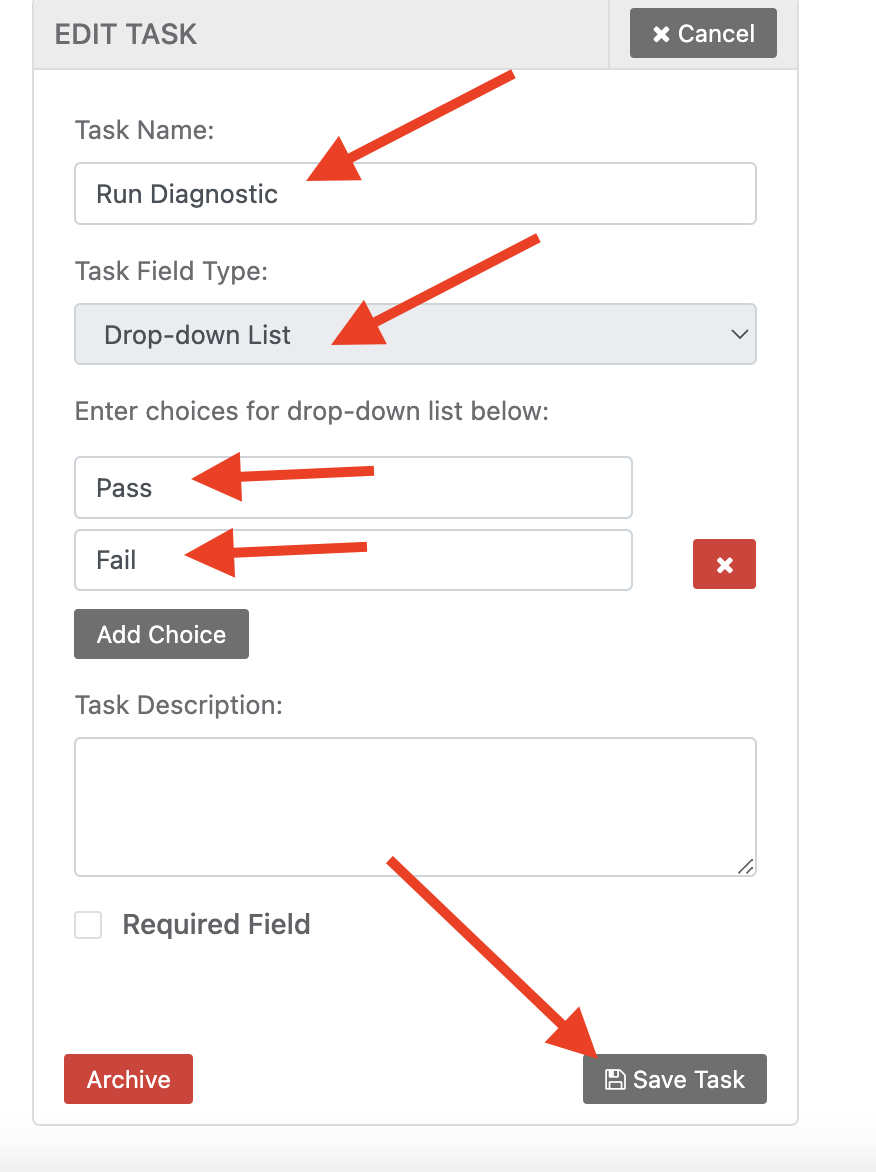Click the red X to delete the Fail choice

[724, 563]
